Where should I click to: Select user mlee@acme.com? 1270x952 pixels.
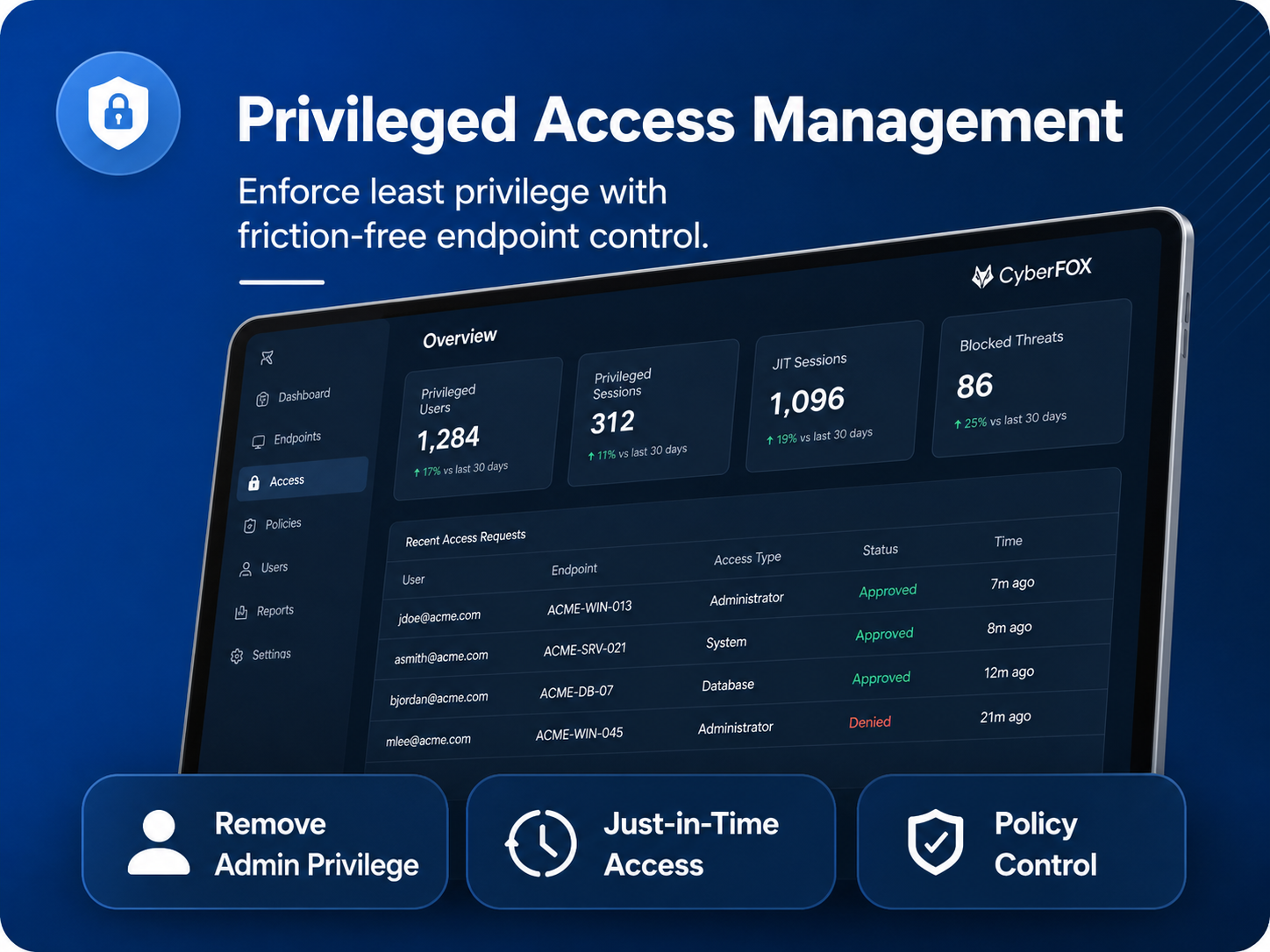[x=428, y=741]
